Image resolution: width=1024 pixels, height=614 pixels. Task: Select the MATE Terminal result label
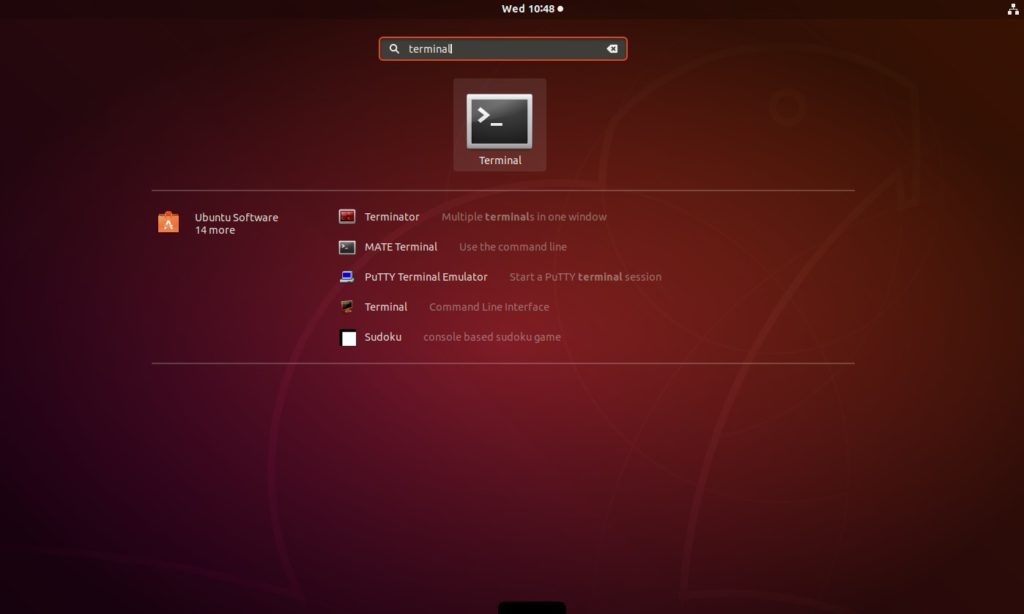(x=400, y=246)
